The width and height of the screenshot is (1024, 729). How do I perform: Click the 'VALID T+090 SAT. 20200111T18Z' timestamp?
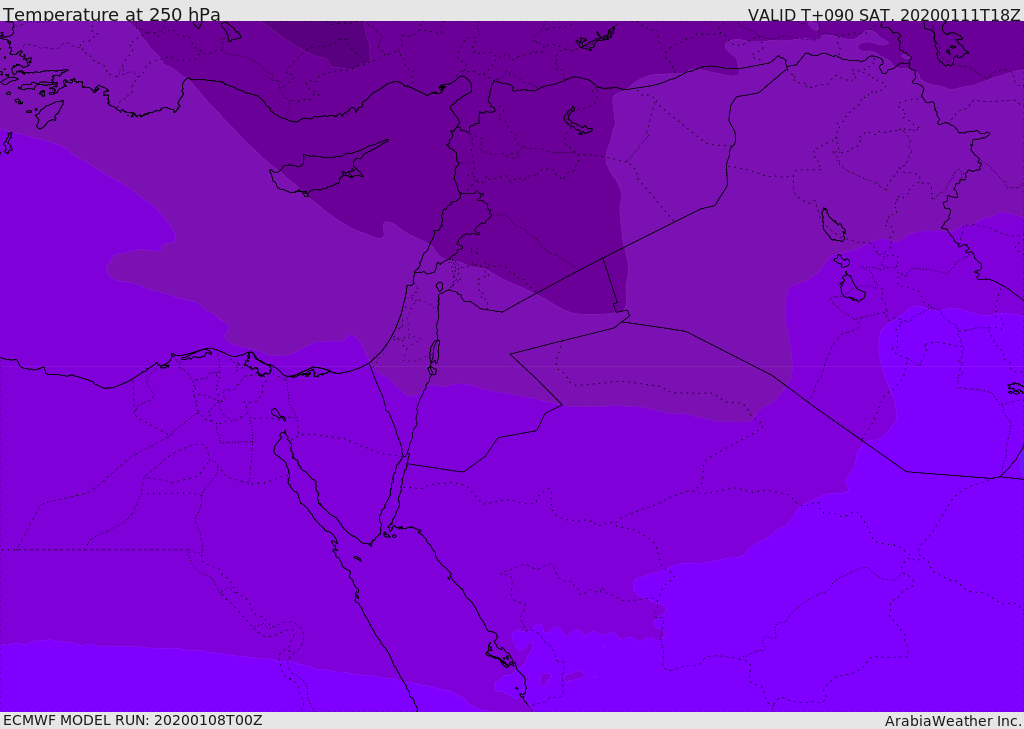click(884, 14)
